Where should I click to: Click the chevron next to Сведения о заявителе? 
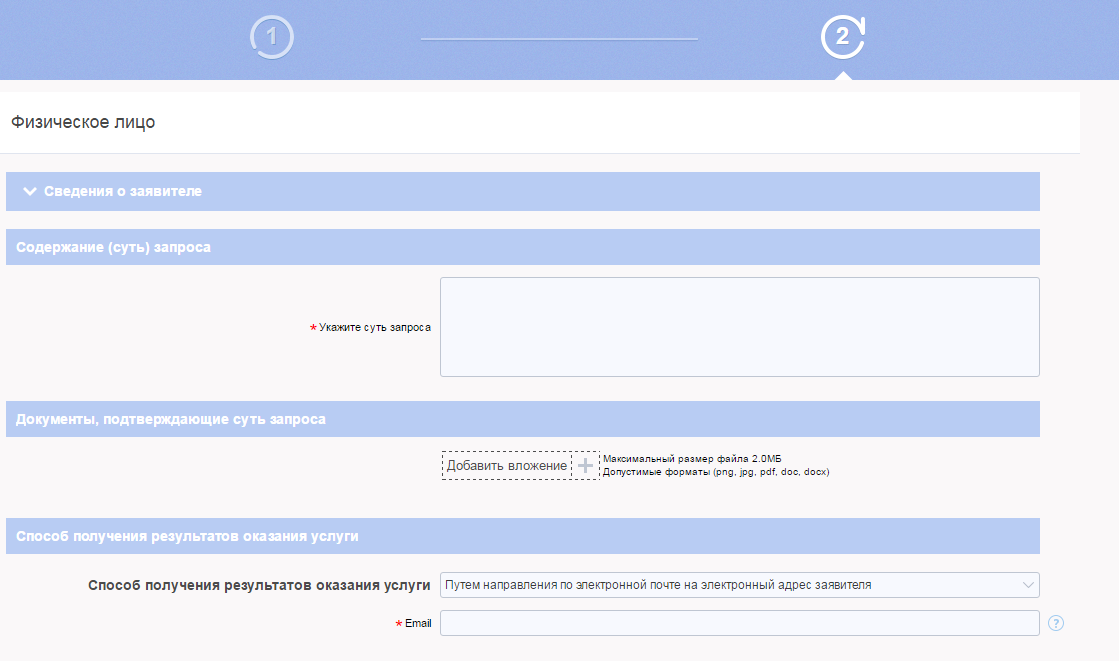[x=29, y=191]
